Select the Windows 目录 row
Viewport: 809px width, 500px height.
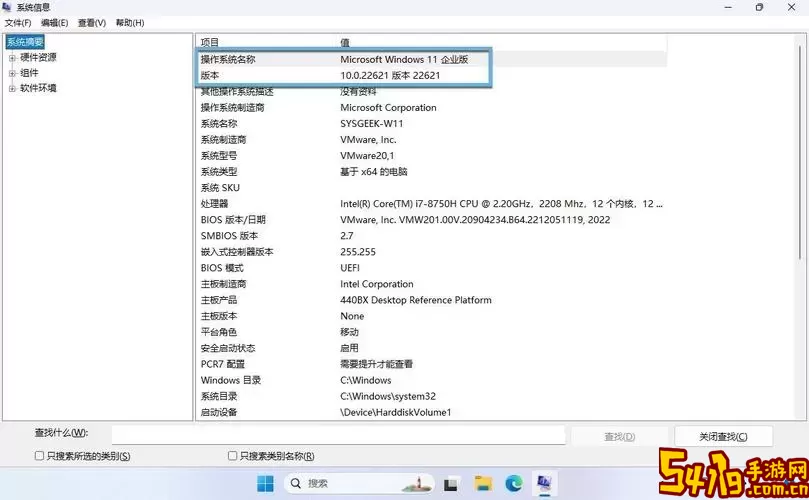pyautogui.click(x=431, y=380)
